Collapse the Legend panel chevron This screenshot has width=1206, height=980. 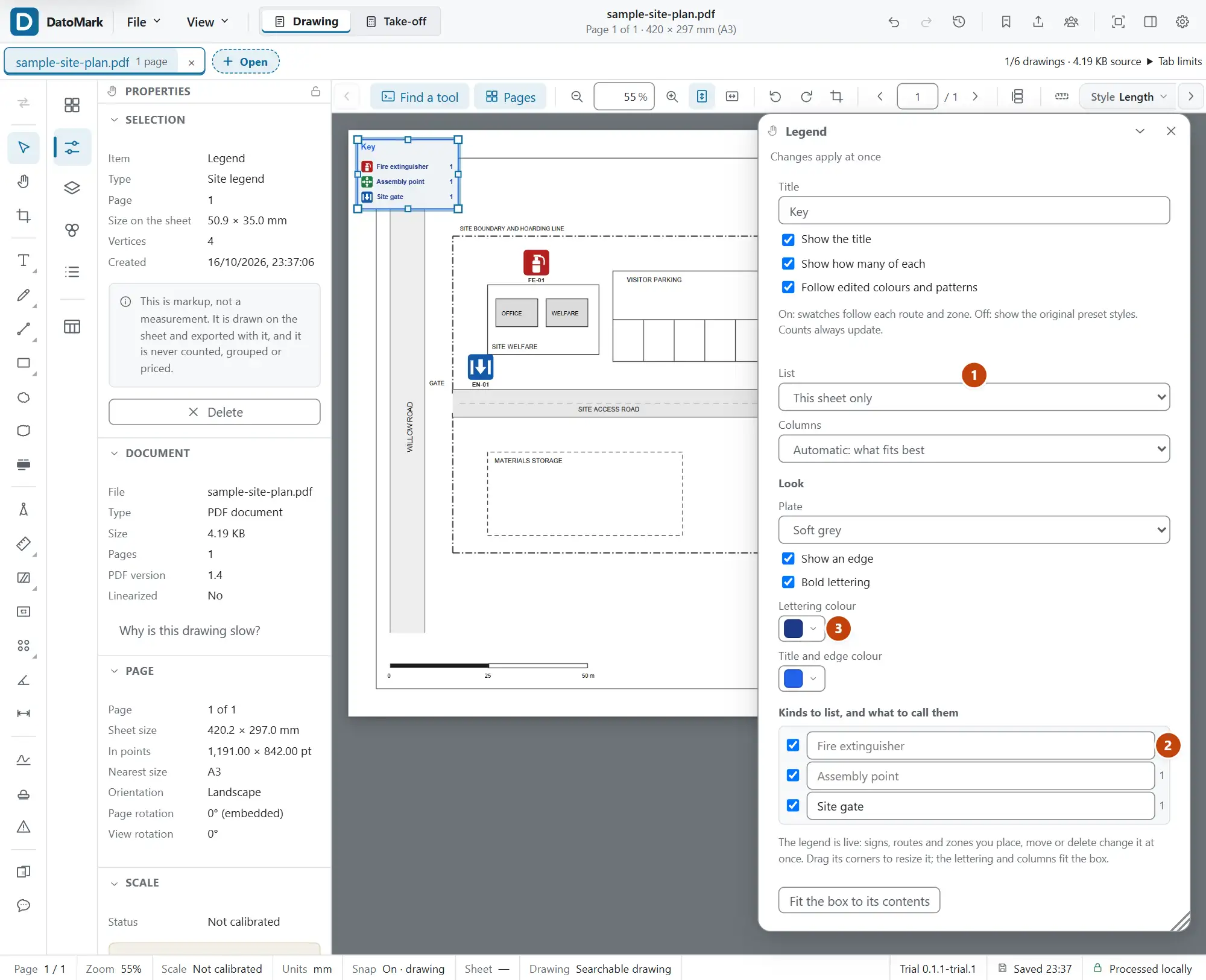[x=1140, y=131]
